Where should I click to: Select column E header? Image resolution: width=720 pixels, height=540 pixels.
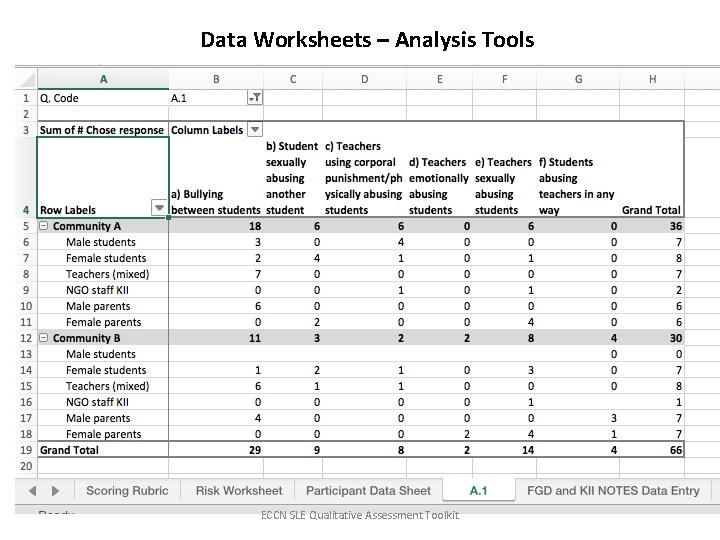pyautogui.click(x=439, y=79)
